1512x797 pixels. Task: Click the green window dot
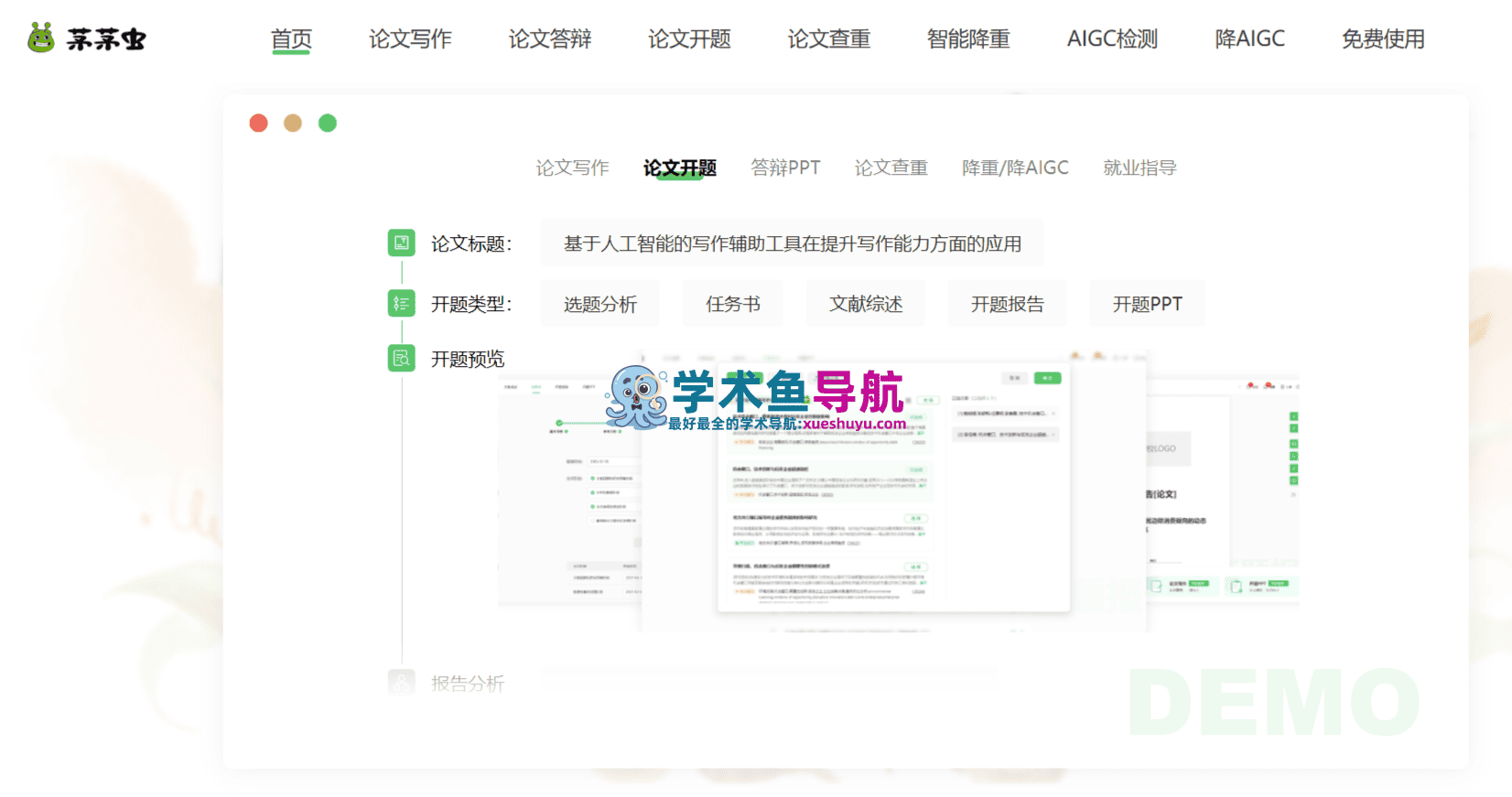tap(328, 123)
